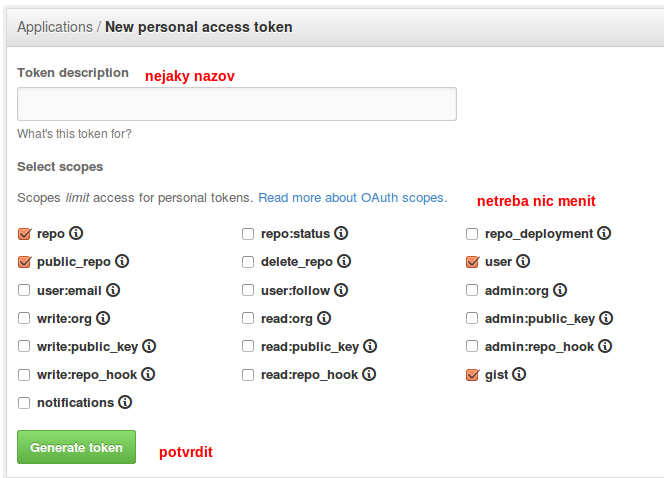
Task: Check the user:email scope checkbox
Action: click(24, 290)
